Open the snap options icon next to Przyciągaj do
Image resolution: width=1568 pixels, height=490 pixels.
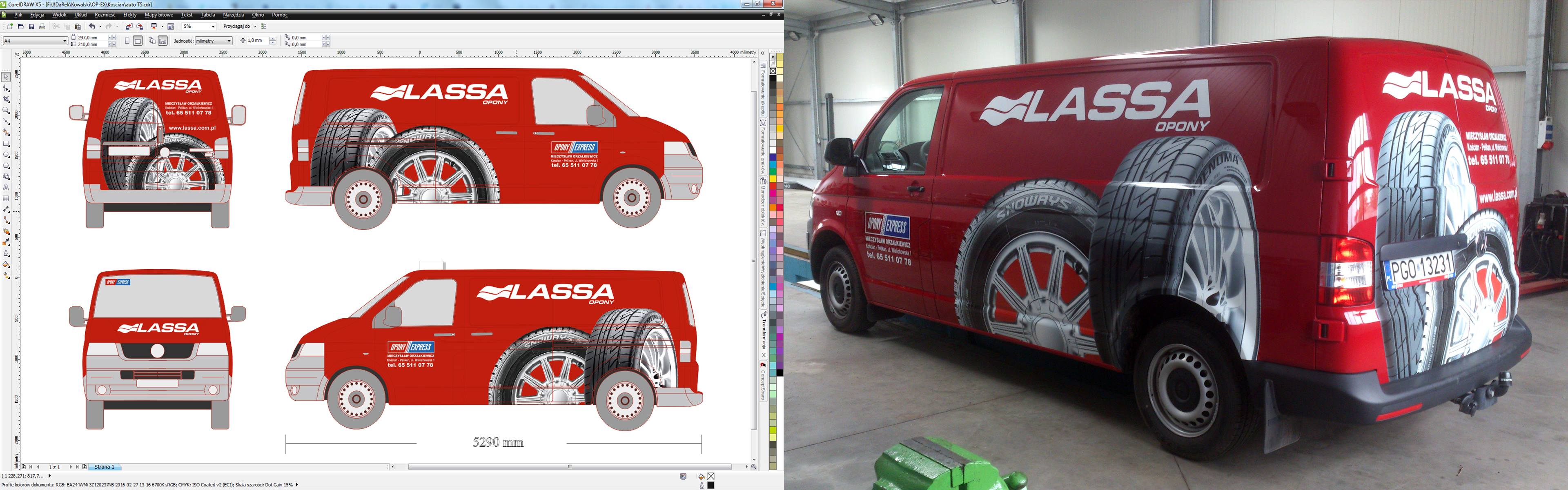click(263, 26)
